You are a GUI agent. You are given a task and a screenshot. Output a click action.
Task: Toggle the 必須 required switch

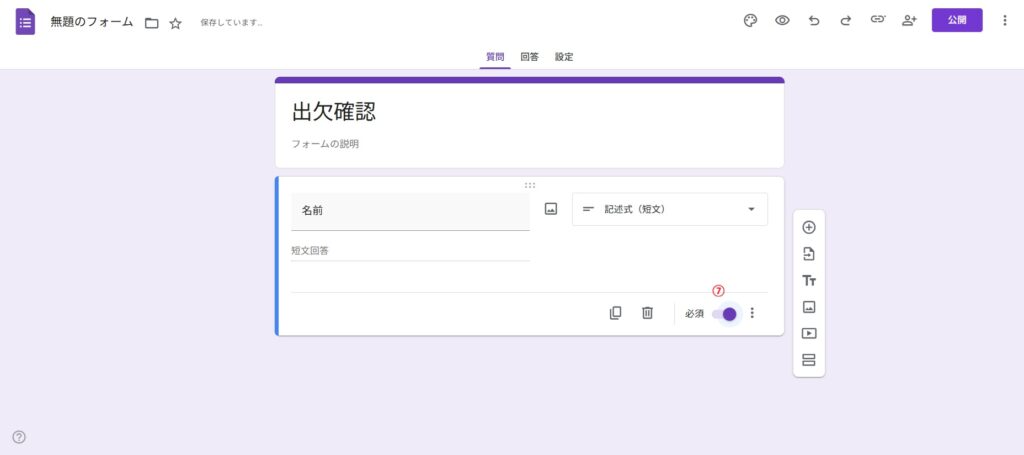point(725,314)
